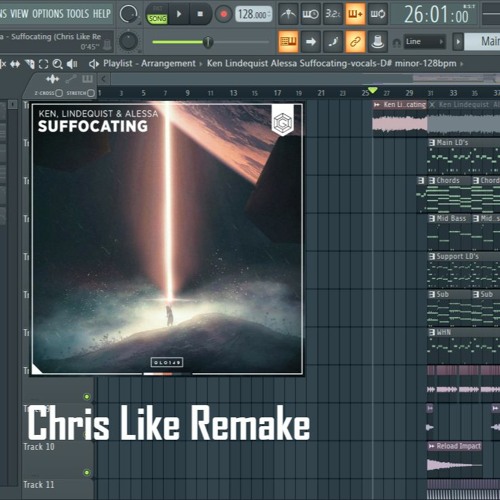Enable wait for input before recording
The height and width of the screenshot is (500, 500).
310,14
